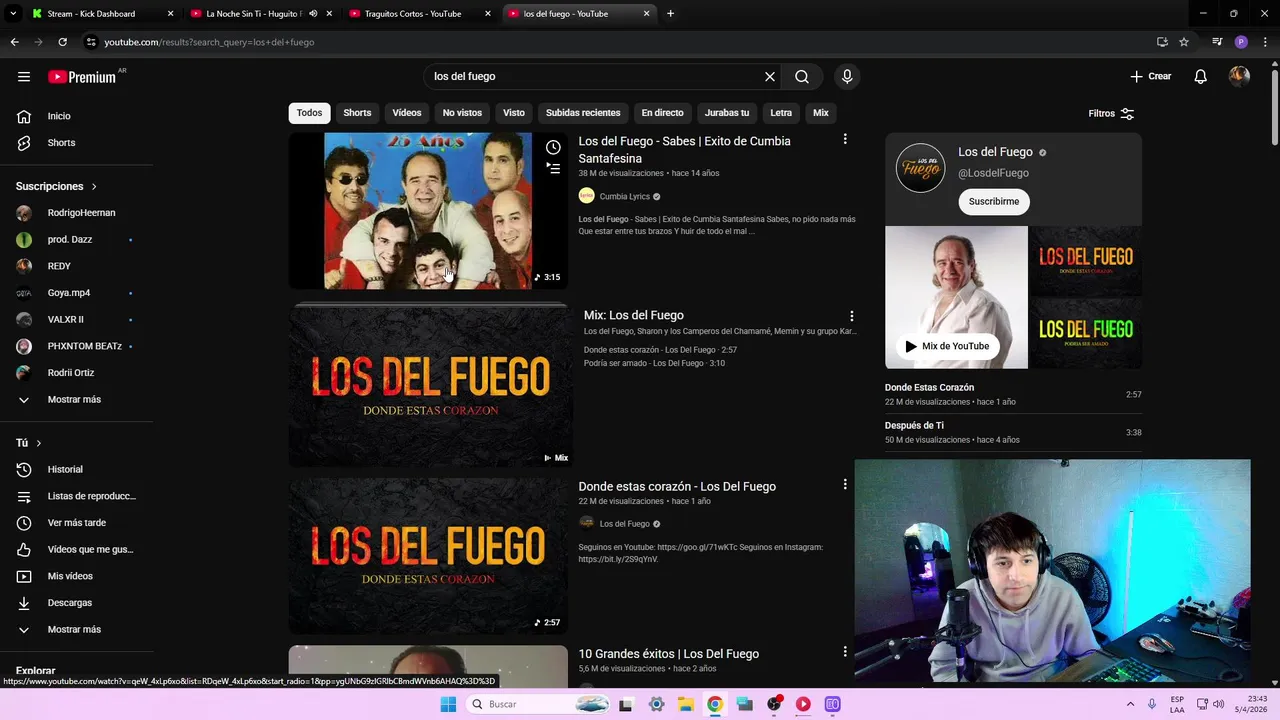Open the account avatar menu

pos(1239,76)
